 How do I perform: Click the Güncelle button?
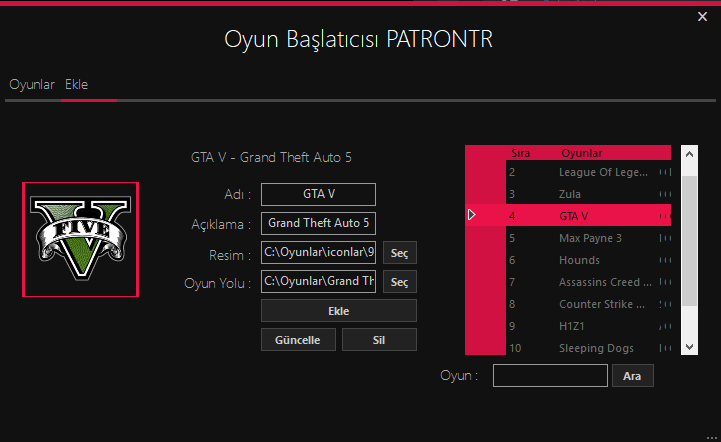298,340
